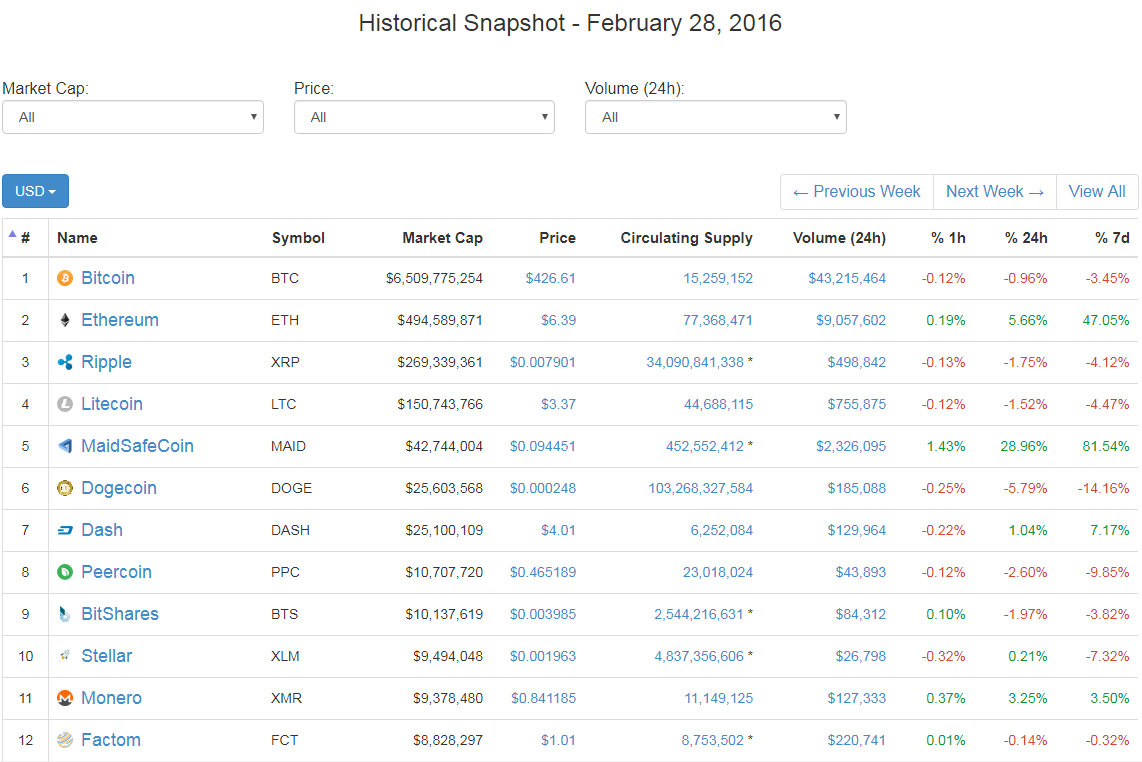1142x762 pixels.
Task: Open the Monero name link
Action: pyautogui.click(x=111, y=699)
